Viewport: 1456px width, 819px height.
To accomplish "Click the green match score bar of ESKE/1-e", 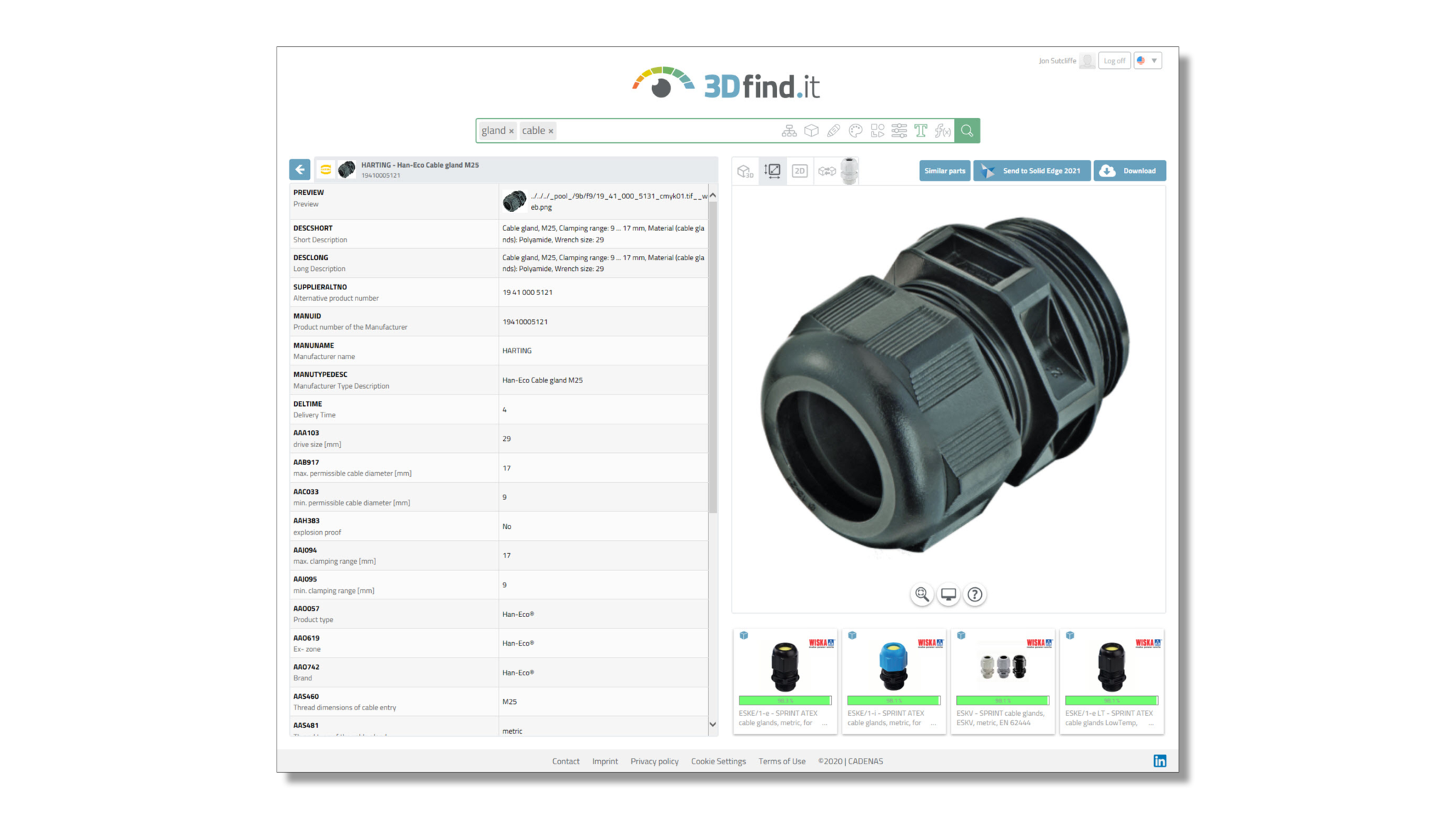I will (785, 700).
